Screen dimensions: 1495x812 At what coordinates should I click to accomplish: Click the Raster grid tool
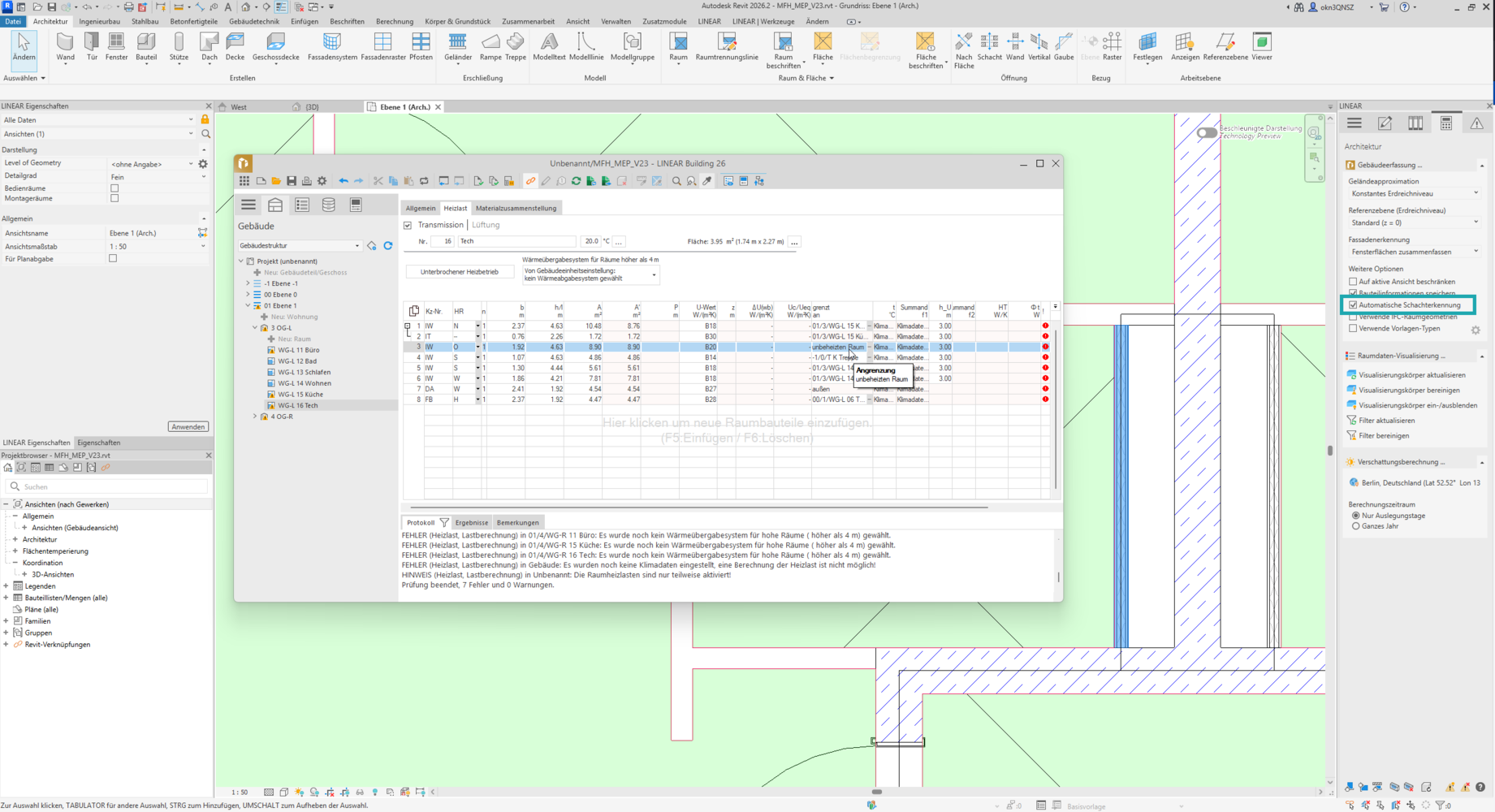(x=1113, y=46)
